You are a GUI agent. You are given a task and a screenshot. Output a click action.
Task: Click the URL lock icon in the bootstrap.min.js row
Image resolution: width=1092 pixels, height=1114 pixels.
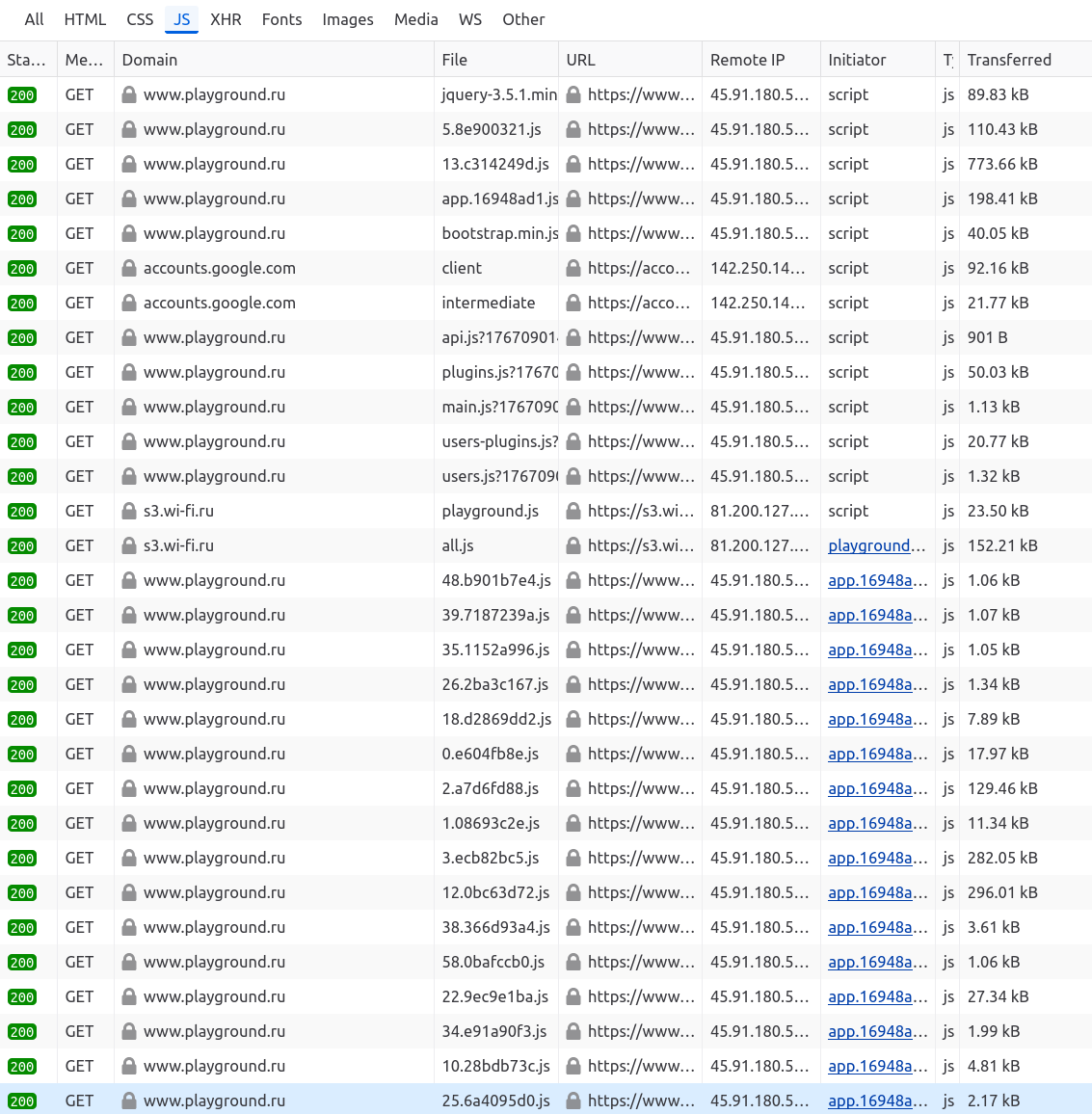coord(573,233)
